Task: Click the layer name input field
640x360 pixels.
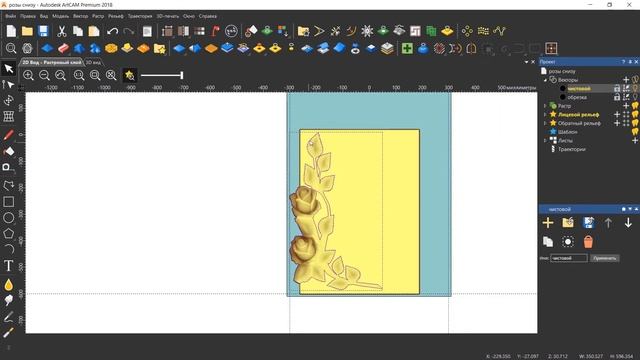Action: [x=569, y=258]
